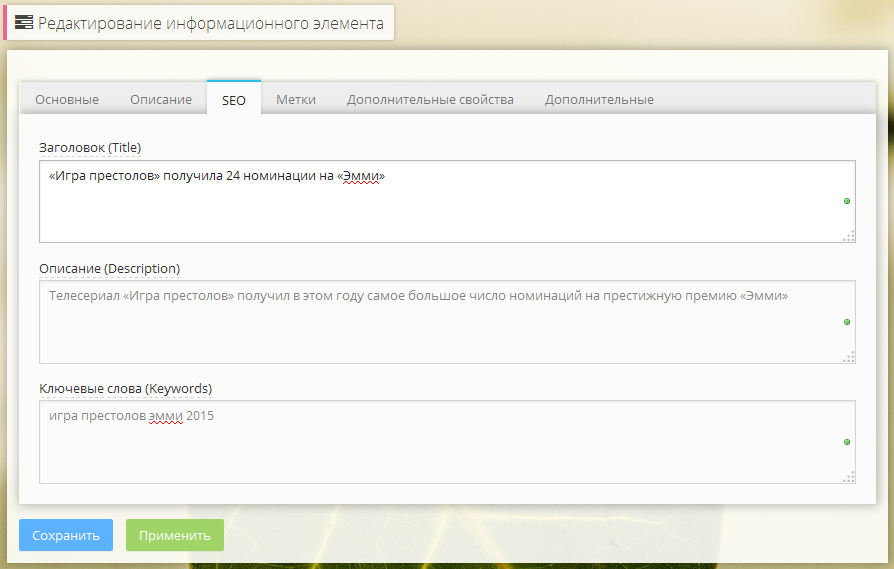This screenshot has height=569, width=894.
Task: Click the green dot in Keywords field
Action: (847, 442)
